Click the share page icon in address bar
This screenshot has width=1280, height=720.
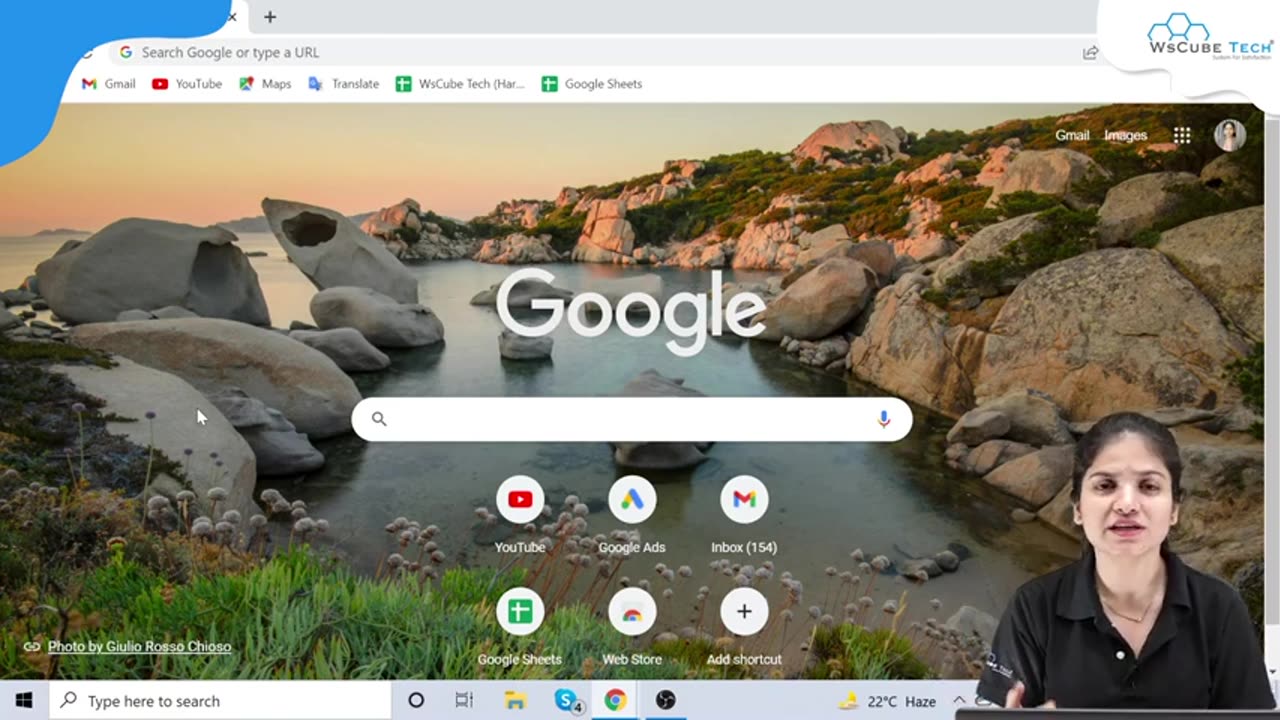1090,53
